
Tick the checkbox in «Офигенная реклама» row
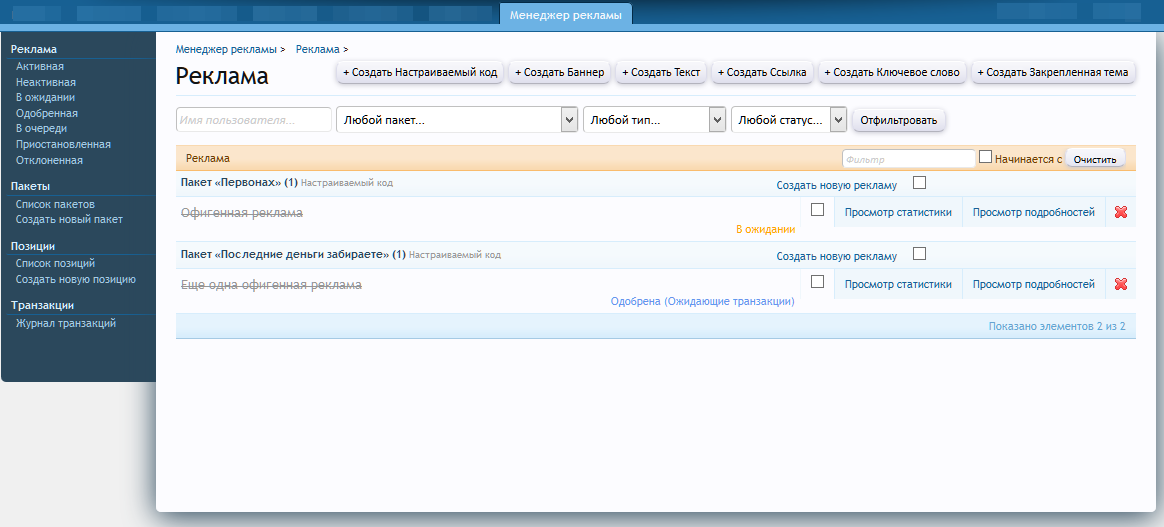[x=817, y=210]
